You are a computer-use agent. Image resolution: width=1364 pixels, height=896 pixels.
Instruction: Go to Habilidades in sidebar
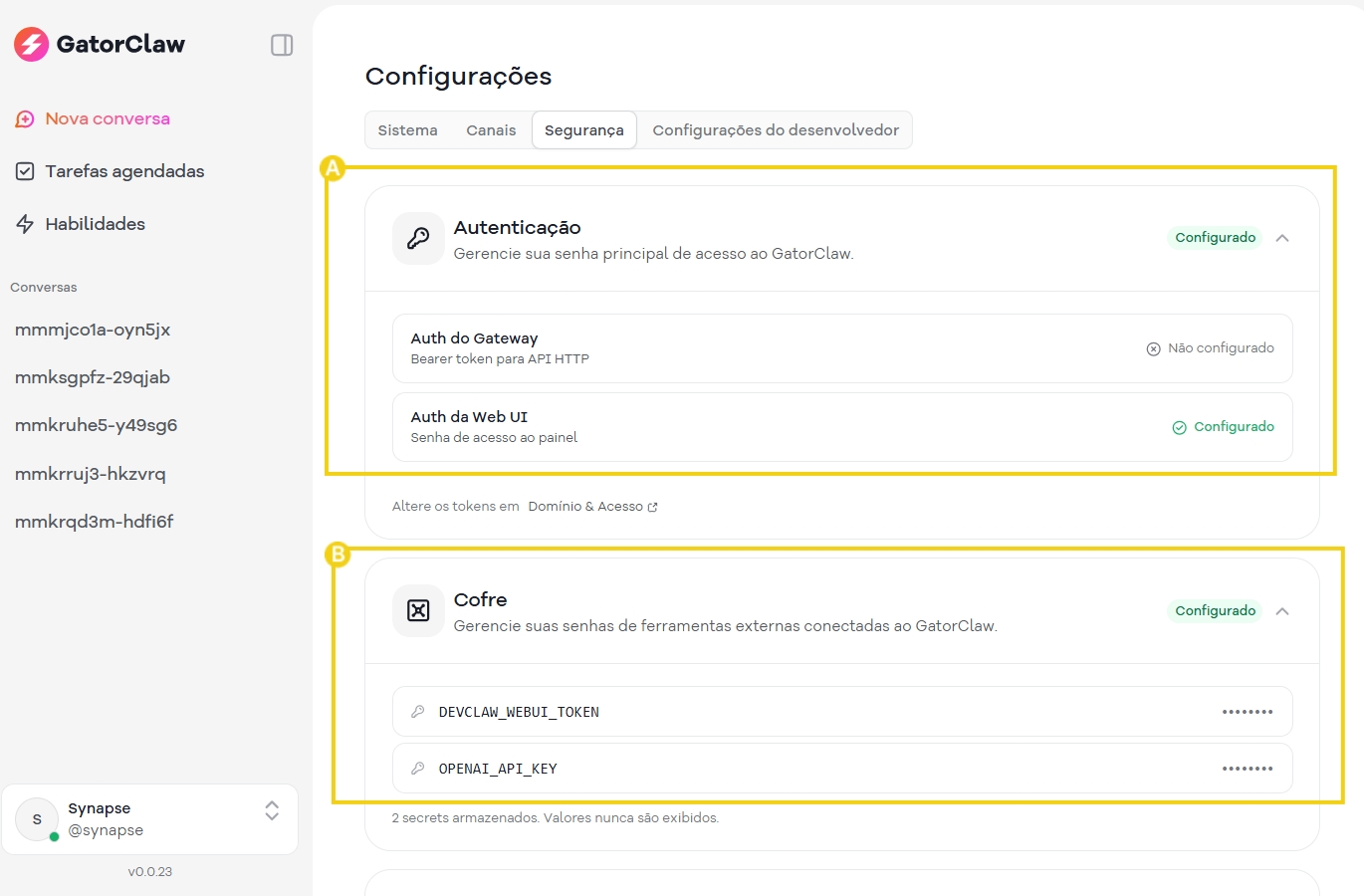(95, 224)
